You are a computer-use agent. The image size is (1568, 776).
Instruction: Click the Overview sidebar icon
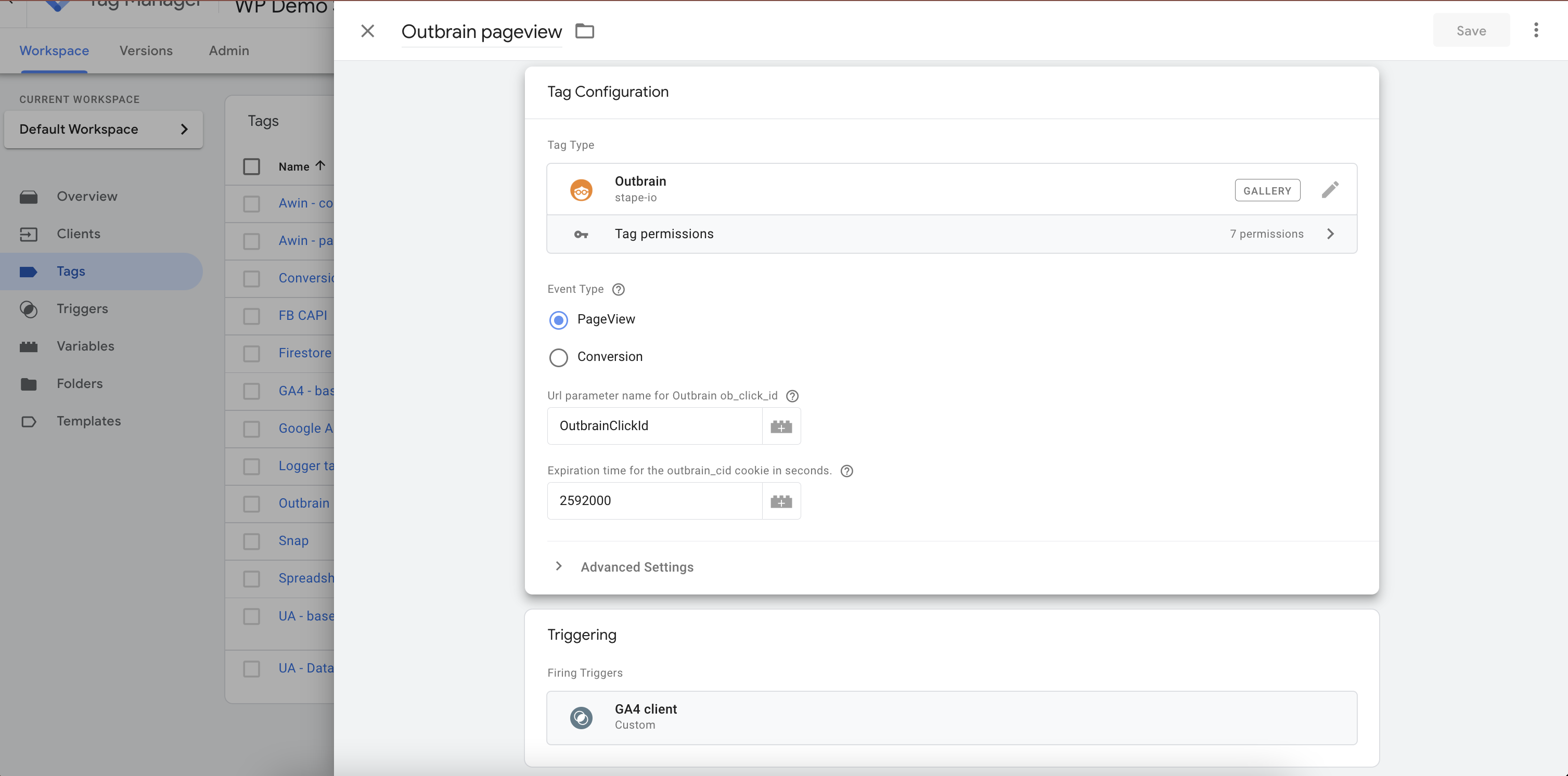coord(28,197)
